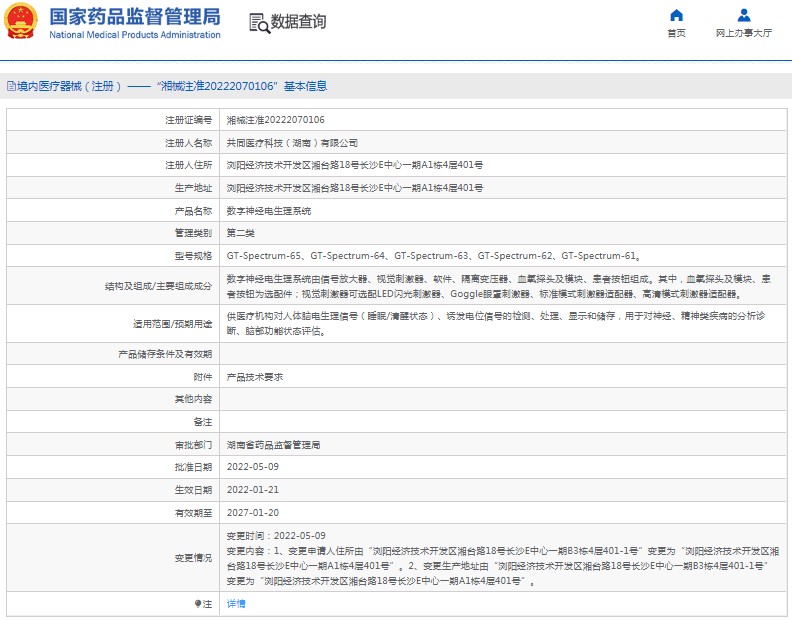Select expiry date 2027-01-20

[x=253, y=512]
